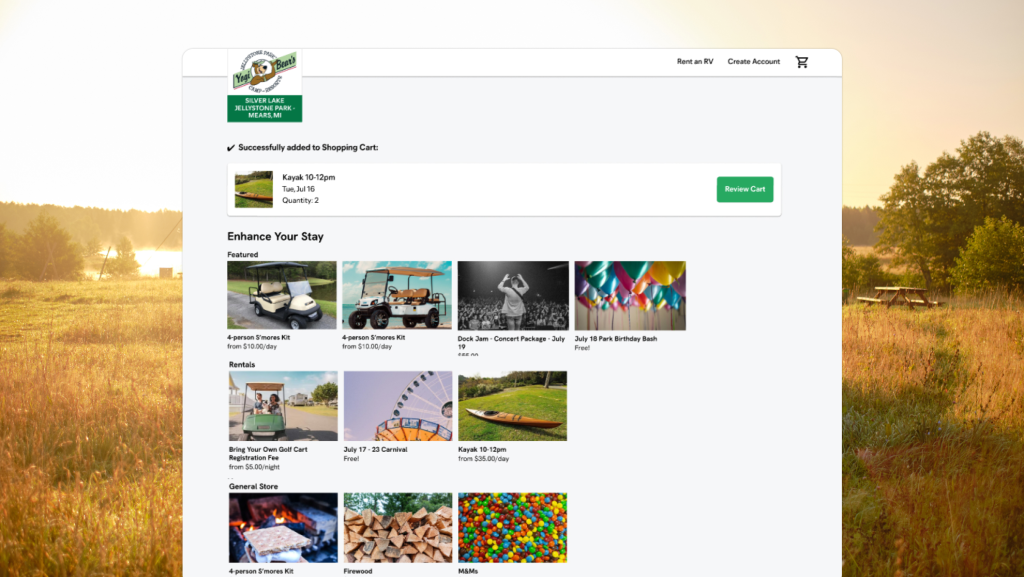Image resolution: width=1024 pixels, height=577 pixels.
Task: Click the Ferris wheel carnival image
Action: (x=398, y=406)
